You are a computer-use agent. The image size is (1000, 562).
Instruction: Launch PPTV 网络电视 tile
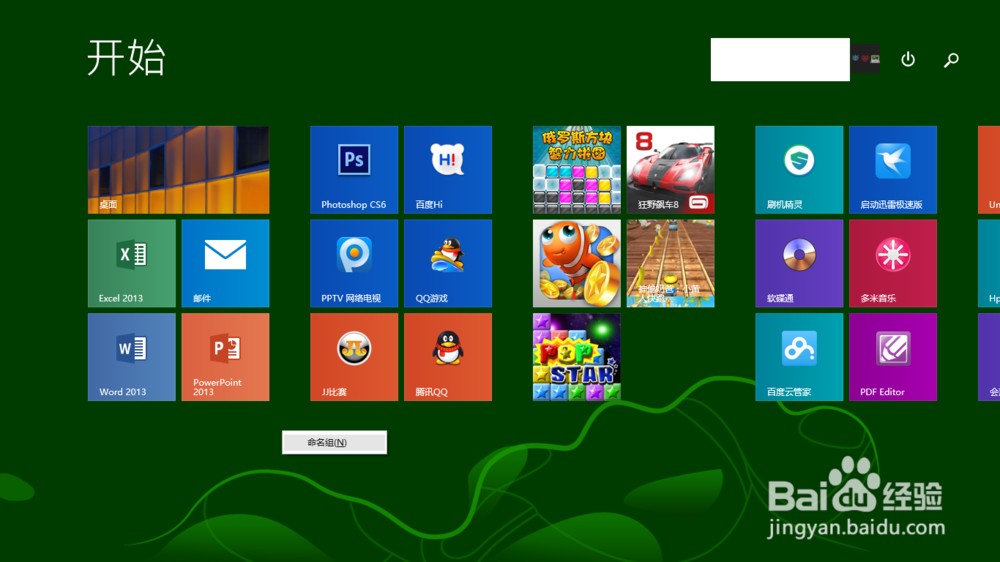[x=354, y=263]
